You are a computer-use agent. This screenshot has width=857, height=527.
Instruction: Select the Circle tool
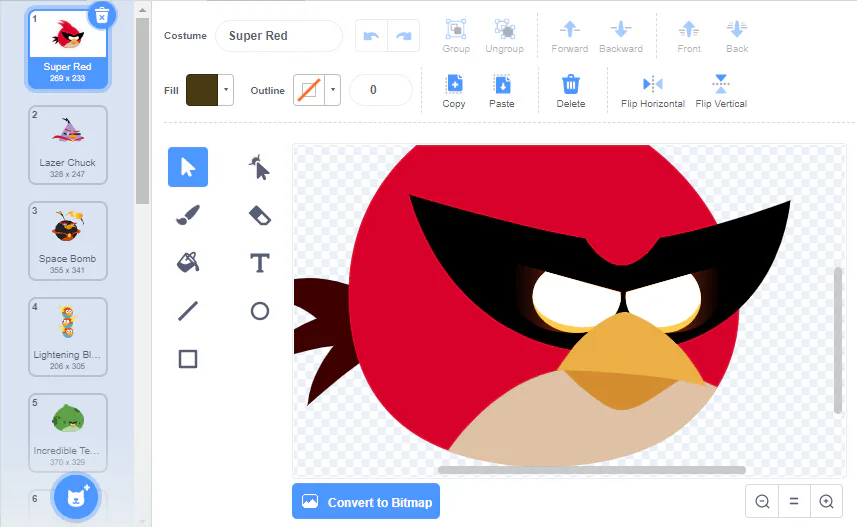260,311
